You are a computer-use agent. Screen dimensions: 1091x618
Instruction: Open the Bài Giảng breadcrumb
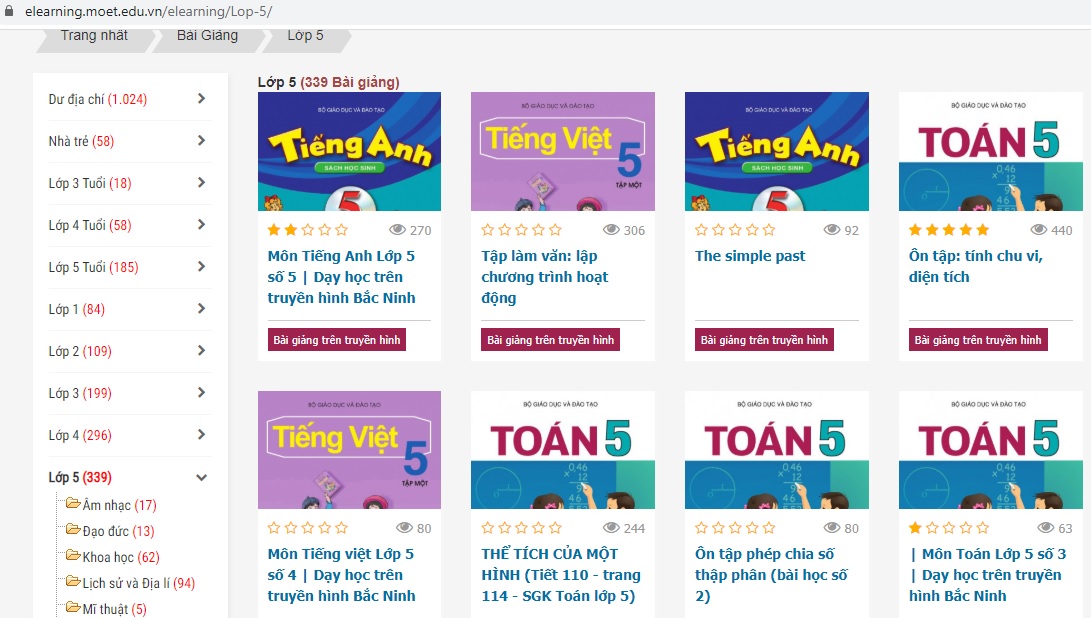point(207,35)
